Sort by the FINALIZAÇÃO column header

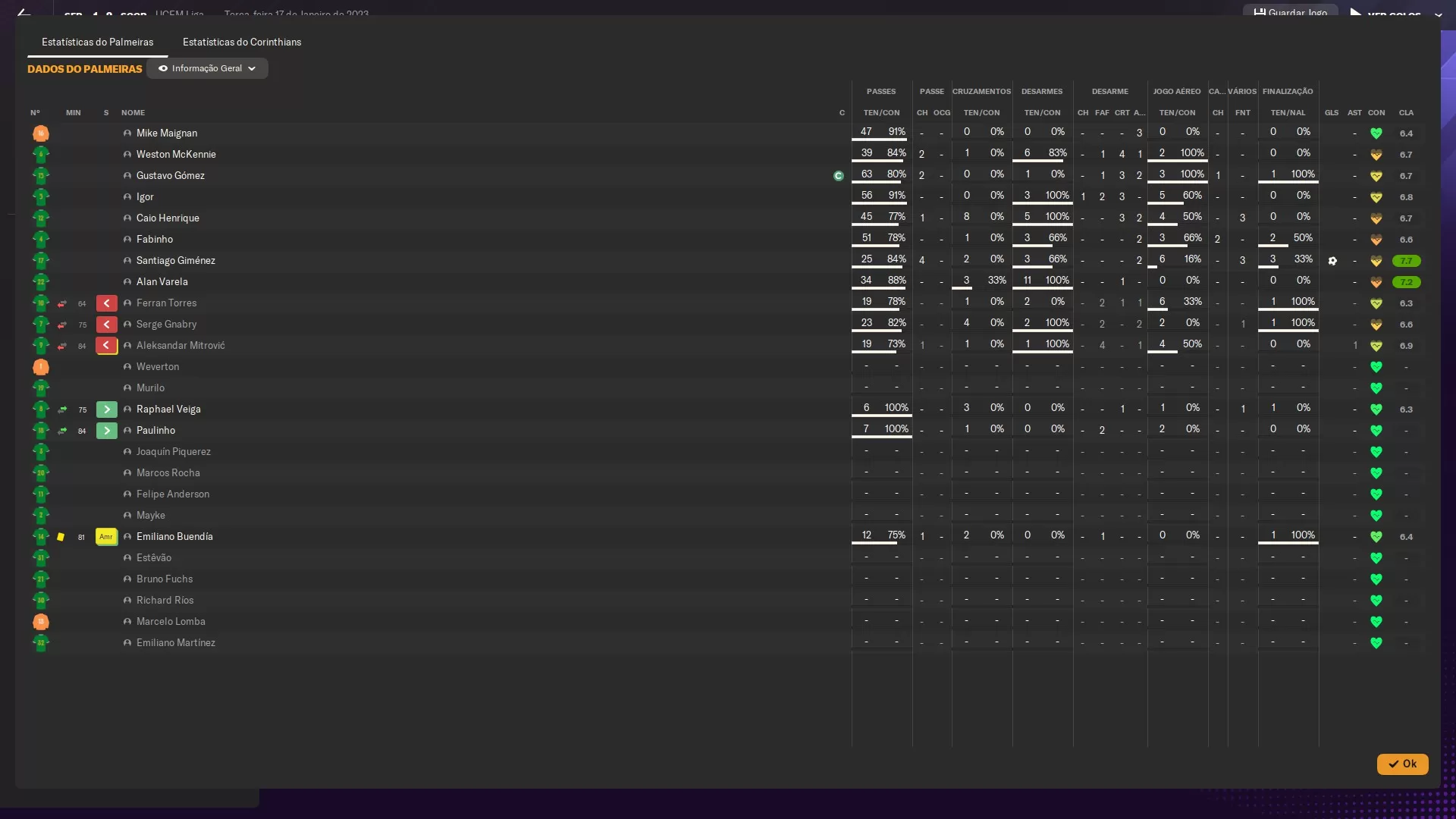coord(1288,92)
